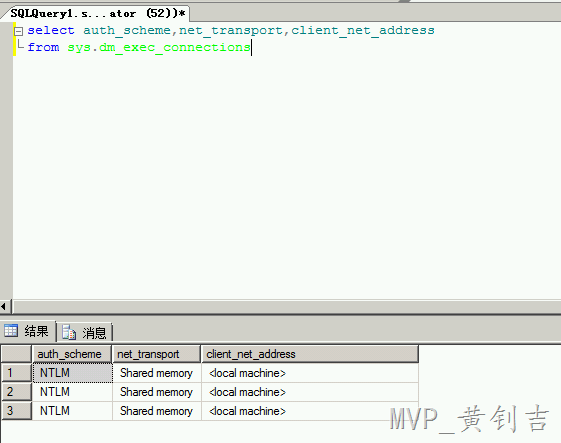
Task: Click the messages document icon
Action: (69, 332)
